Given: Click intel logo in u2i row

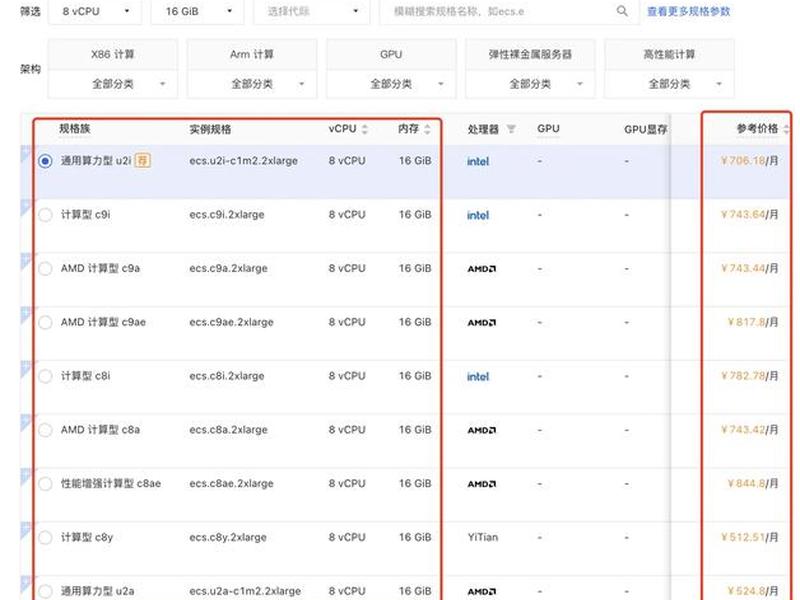Looking at the screenshot, I should (x=478, y=161).
